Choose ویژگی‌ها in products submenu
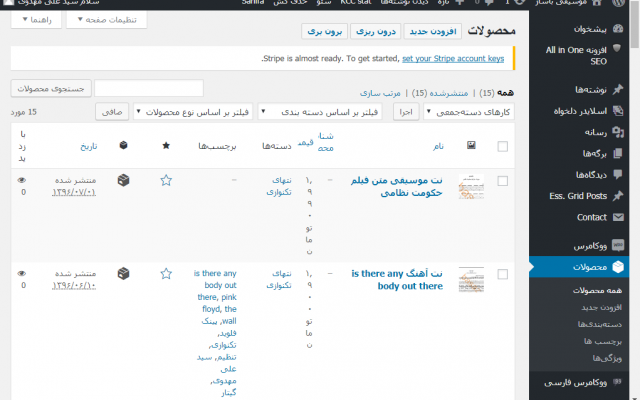This screenshot has width=640, height=400. pyautogui.click(x=607, y=358)
